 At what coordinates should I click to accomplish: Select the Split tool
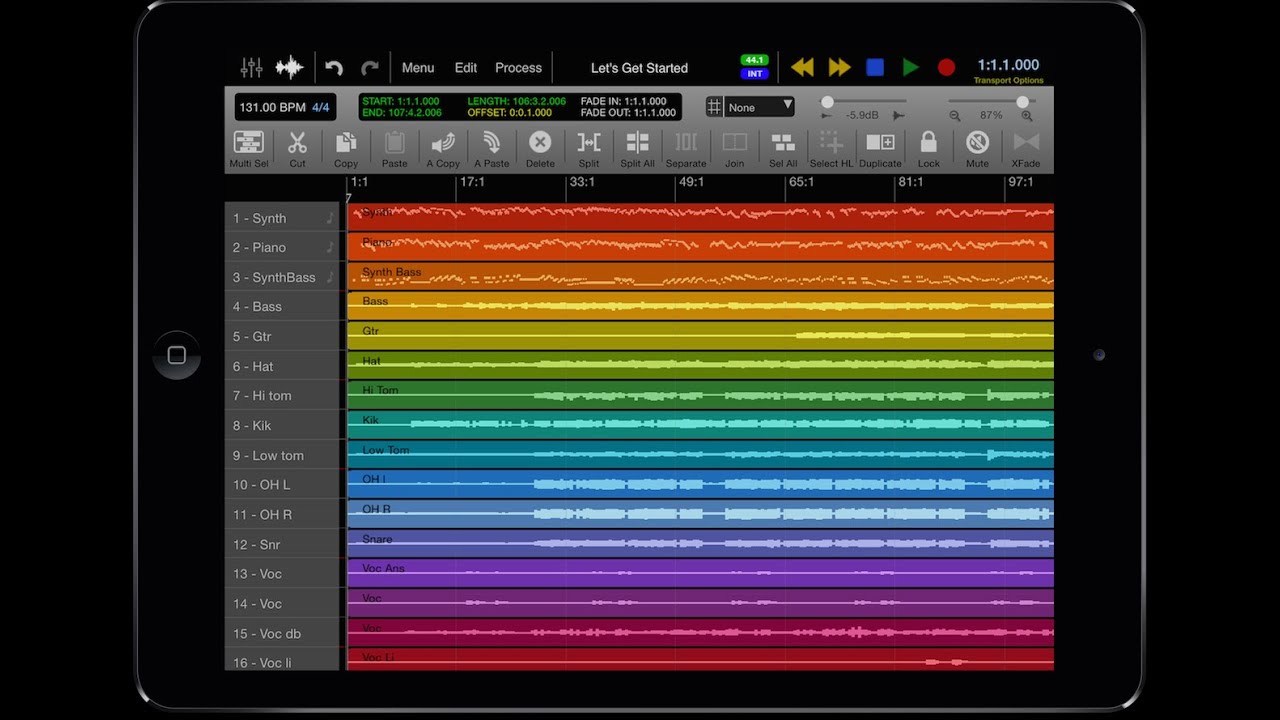[x=588, y=148]
